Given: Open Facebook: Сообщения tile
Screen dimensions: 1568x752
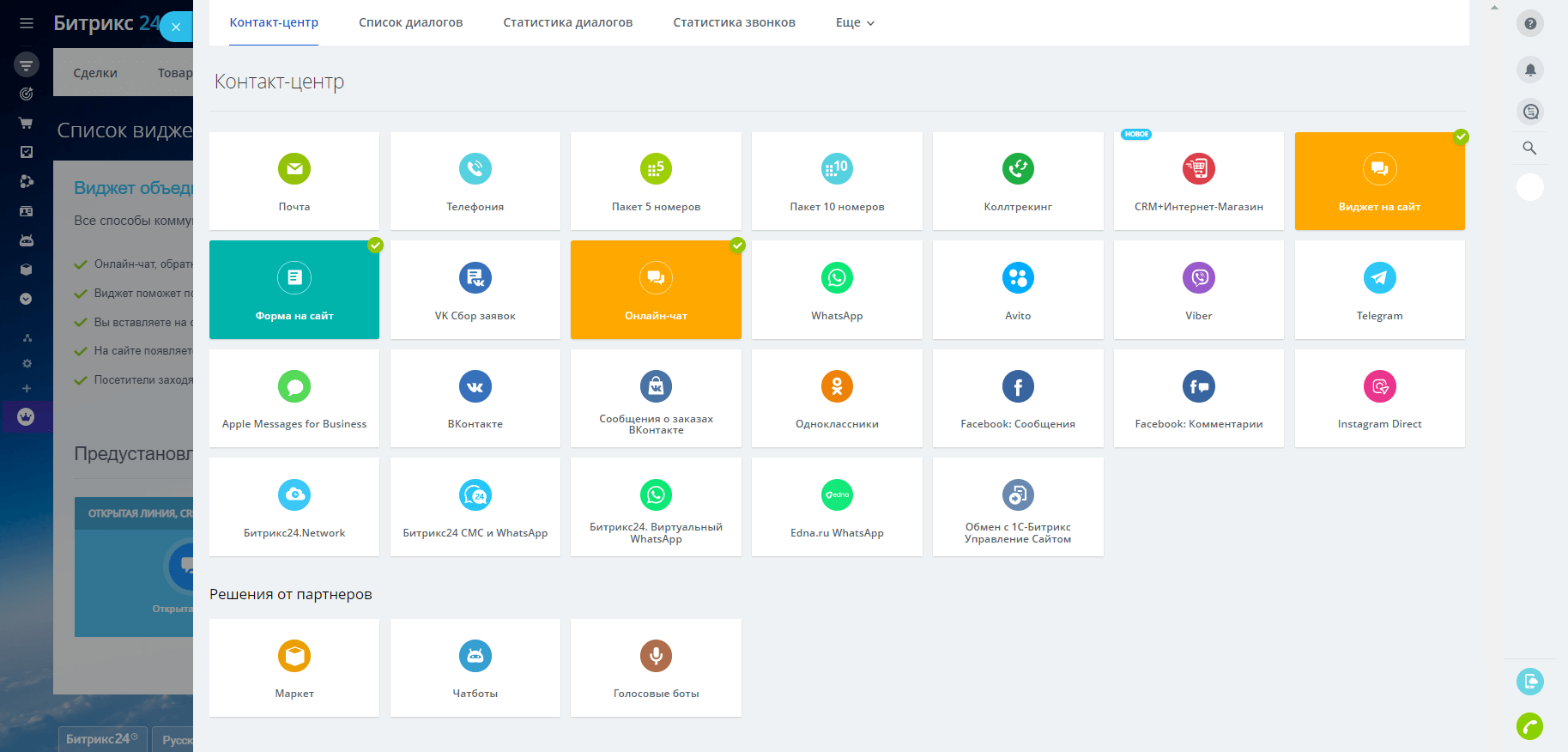Looking at the screenshot, I should click(1018, 398).
